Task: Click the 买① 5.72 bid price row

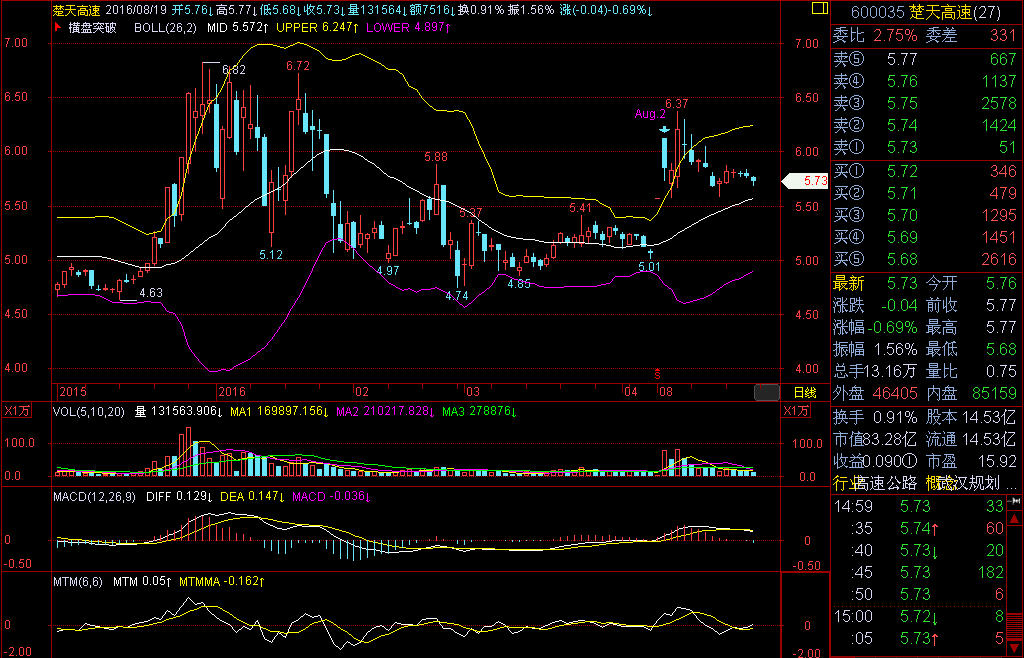Action: (927, 172)
